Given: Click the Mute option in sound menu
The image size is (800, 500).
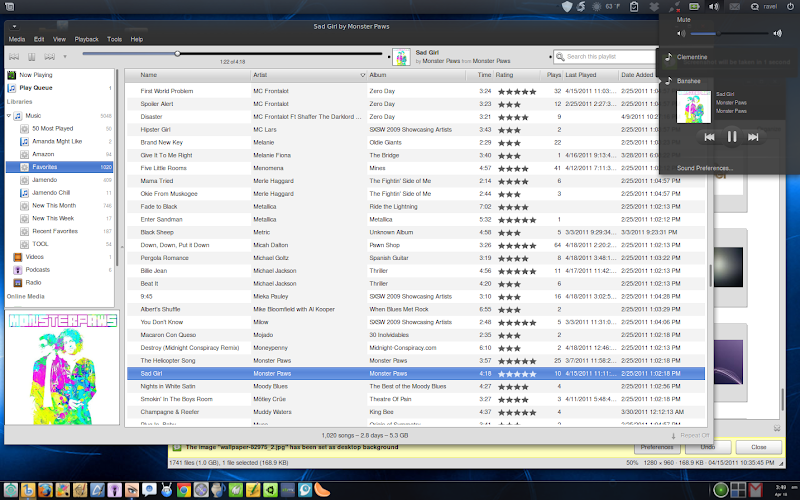Looking at the screenshot, I should 683,20.
